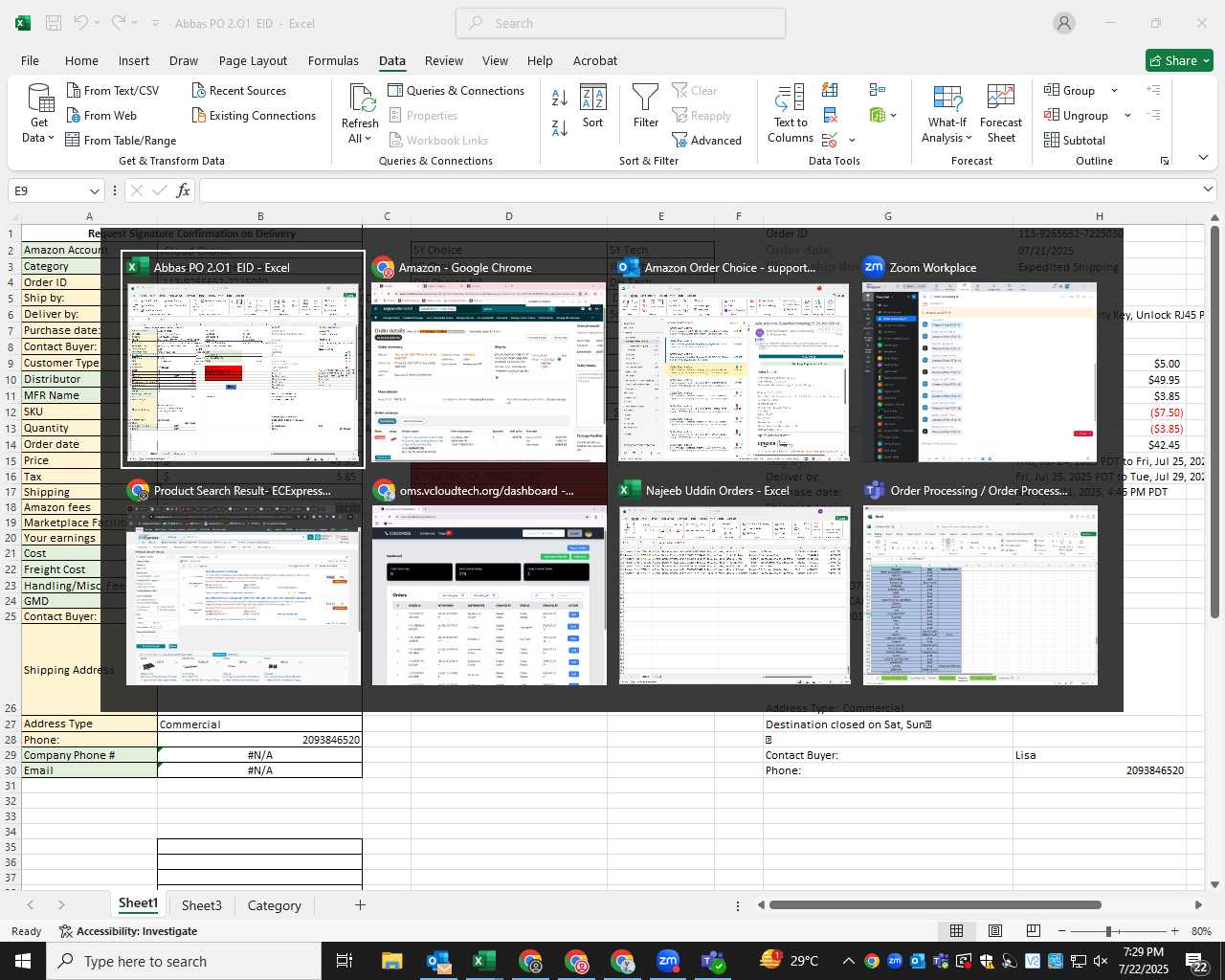
Task: Adjust the zoom slider handle
Action: pos(1108,931)
